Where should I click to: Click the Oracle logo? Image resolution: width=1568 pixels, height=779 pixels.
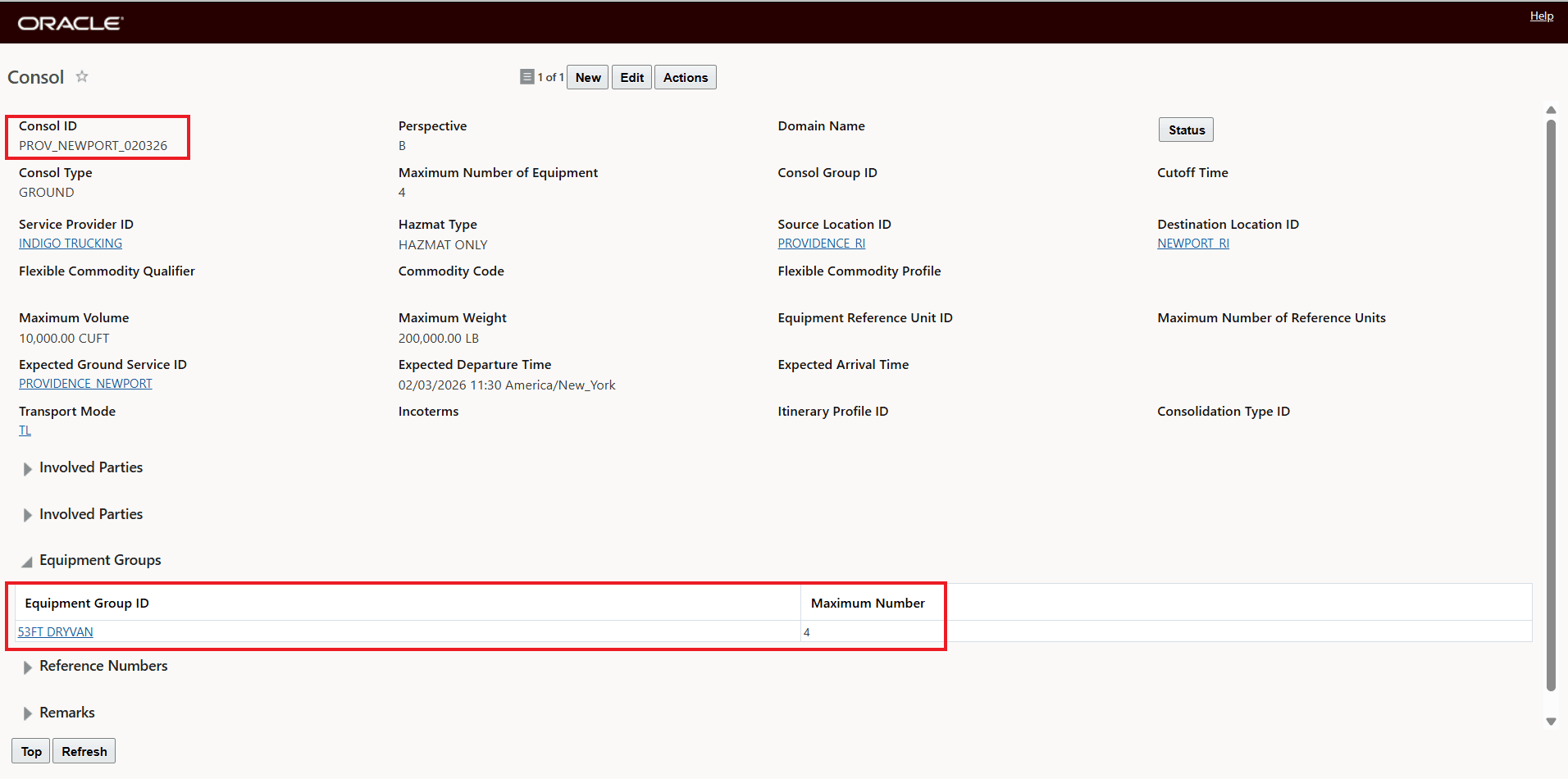tap(71, 23)
